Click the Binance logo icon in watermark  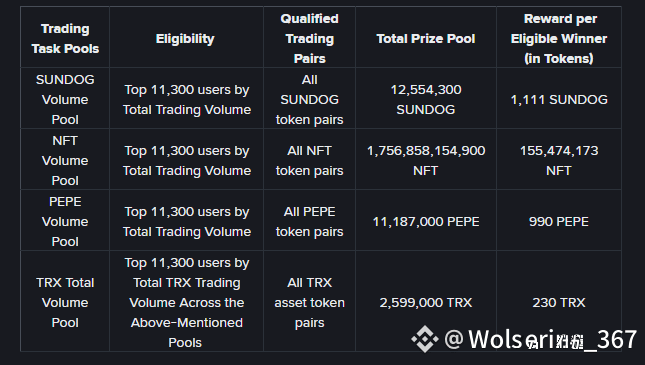coord(425,339)
